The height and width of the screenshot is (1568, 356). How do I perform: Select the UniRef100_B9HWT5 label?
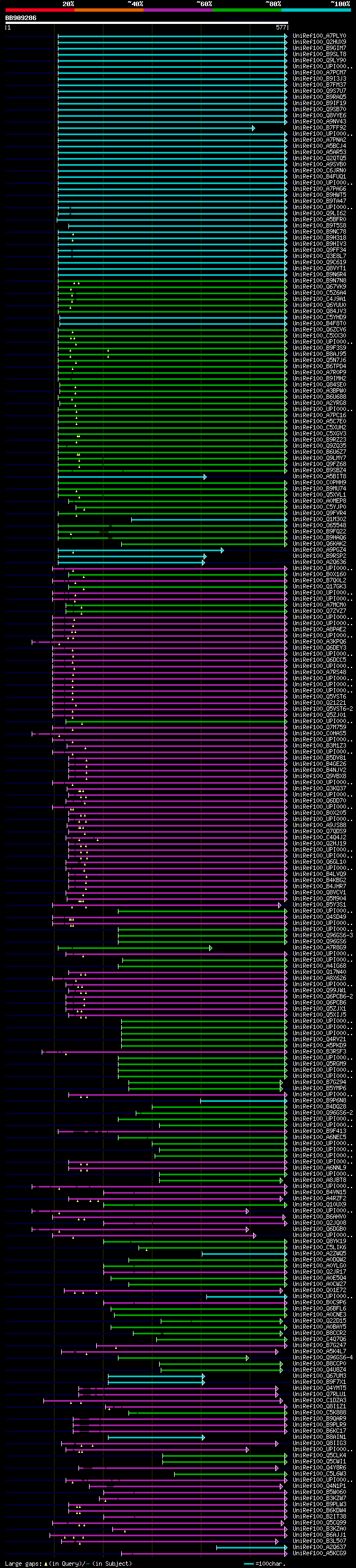tap(319, 195)
